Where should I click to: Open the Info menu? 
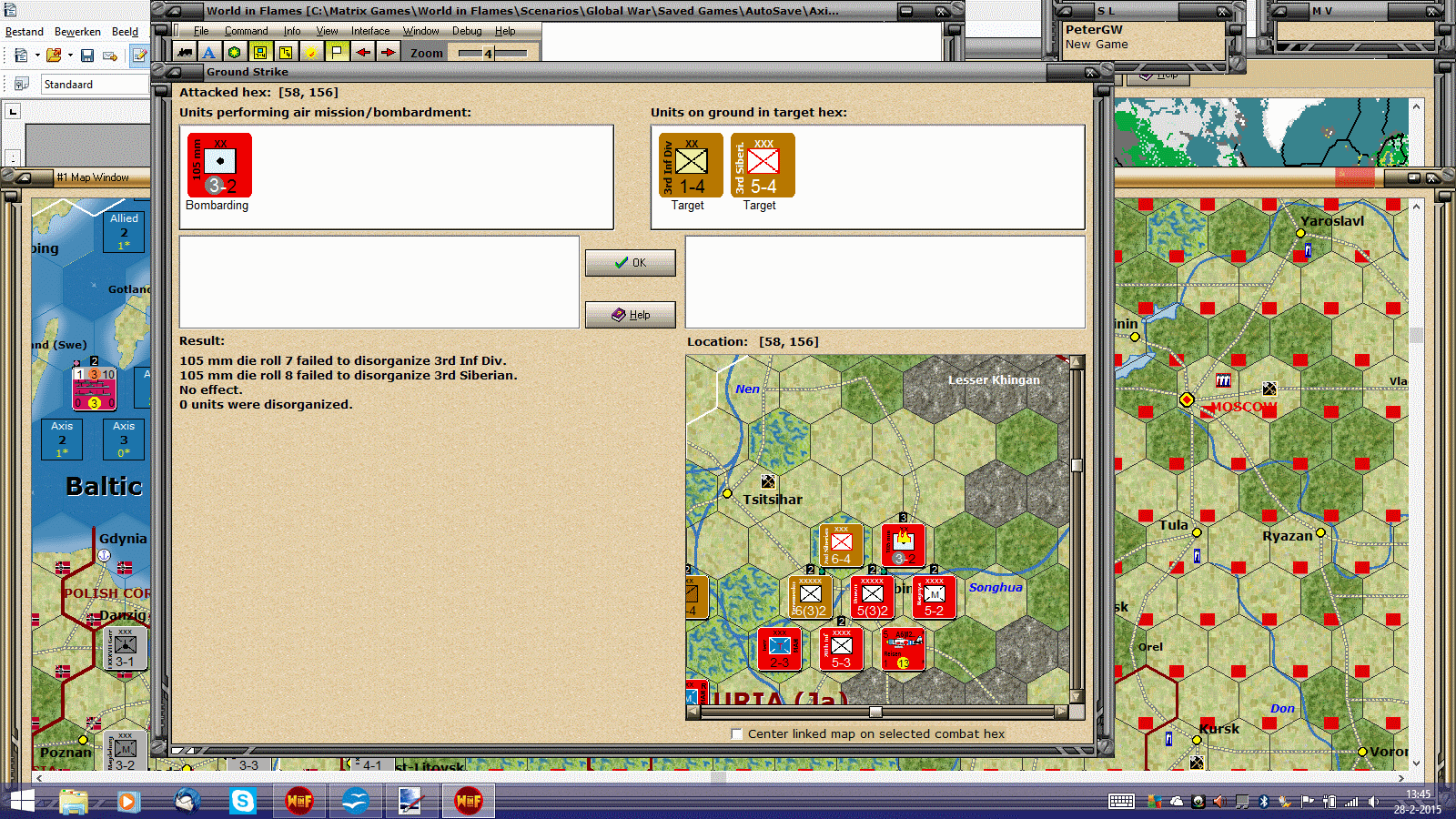click(x=292, y=31)
